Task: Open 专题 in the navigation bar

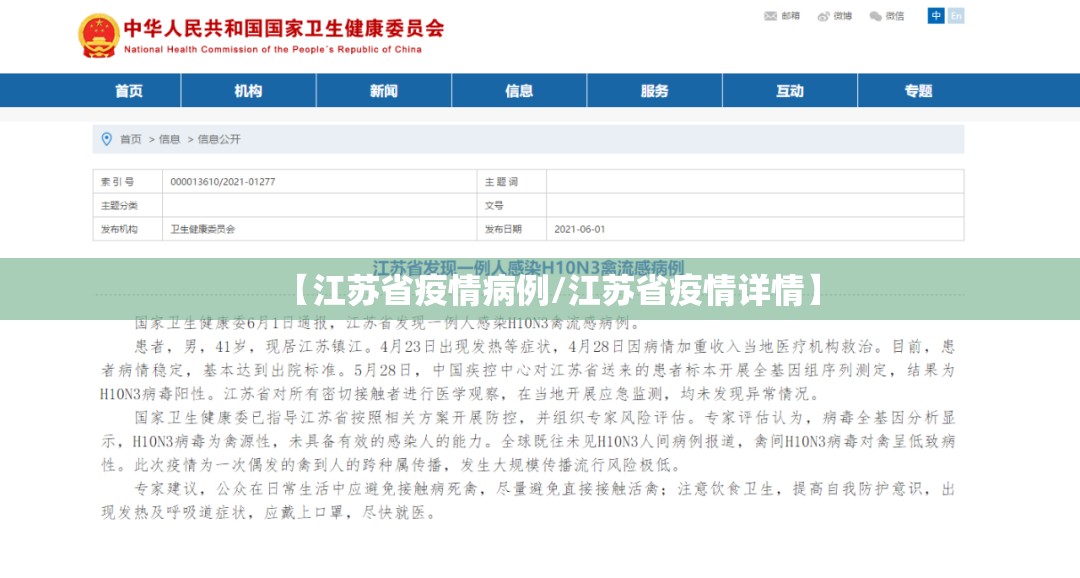Action: 918,91
